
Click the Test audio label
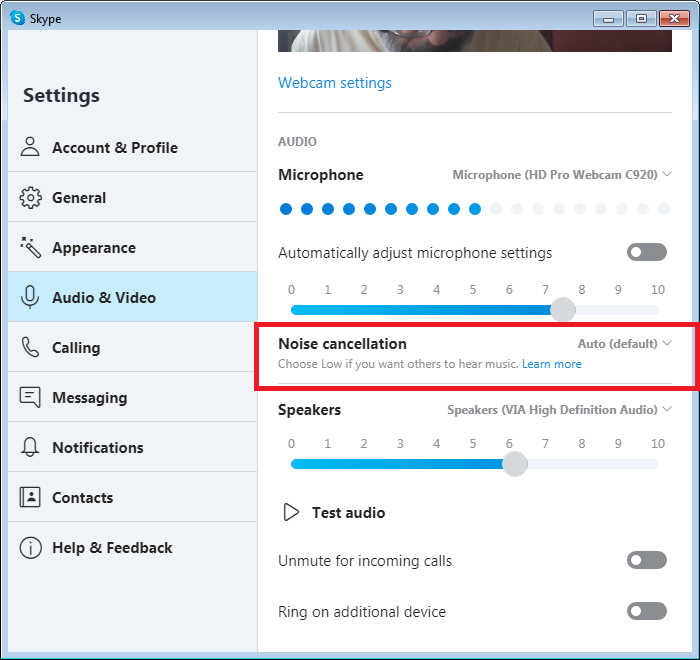pyautogui.click(x=348, y=513)
